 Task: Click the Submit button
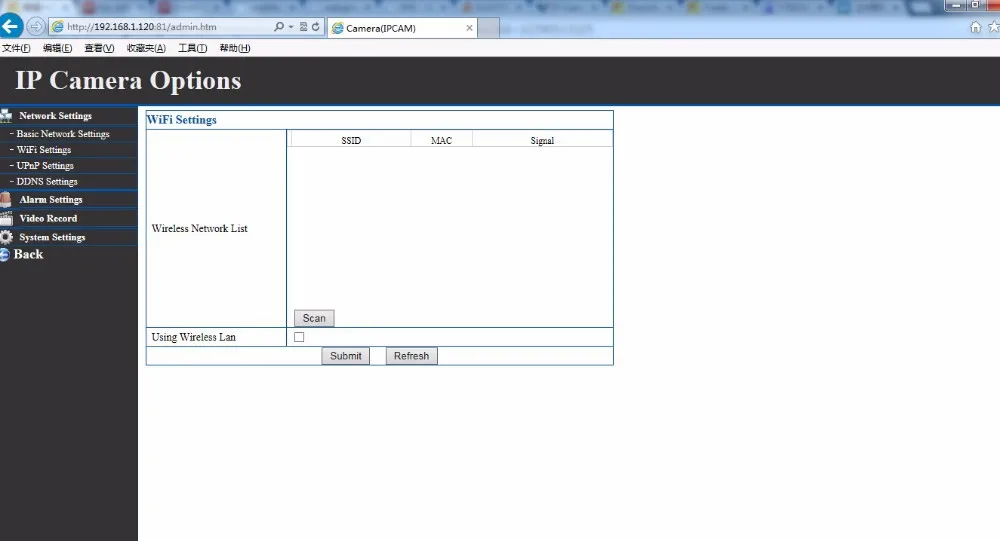click(346, 356)
